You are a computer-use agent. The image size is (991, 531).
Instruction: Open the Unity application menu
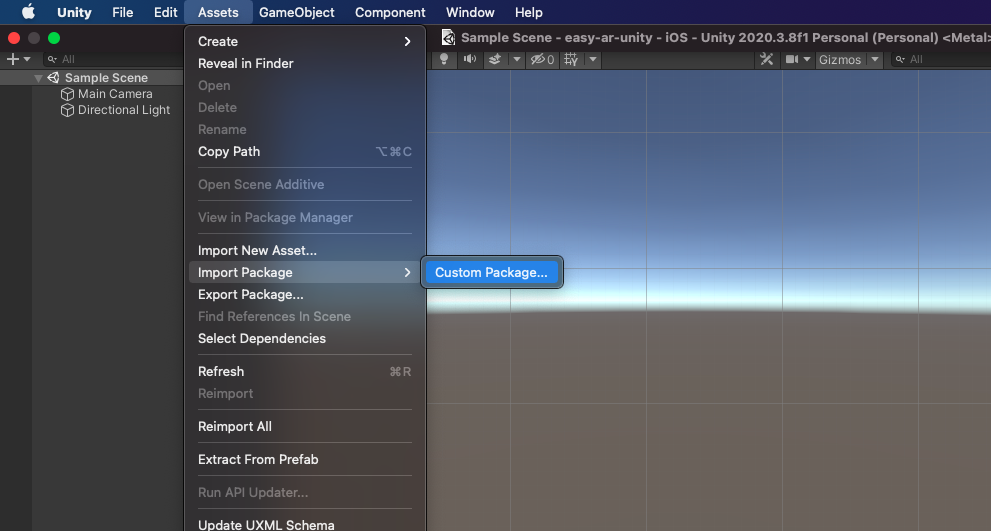(x=74, y=12)
